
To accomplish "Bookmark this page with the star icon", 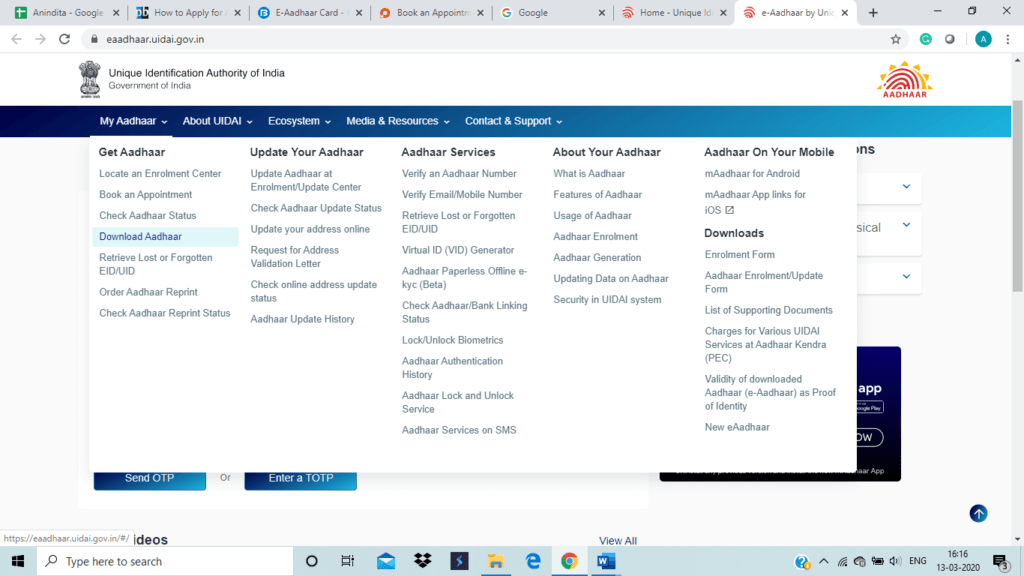I will (x=895, y=39).
